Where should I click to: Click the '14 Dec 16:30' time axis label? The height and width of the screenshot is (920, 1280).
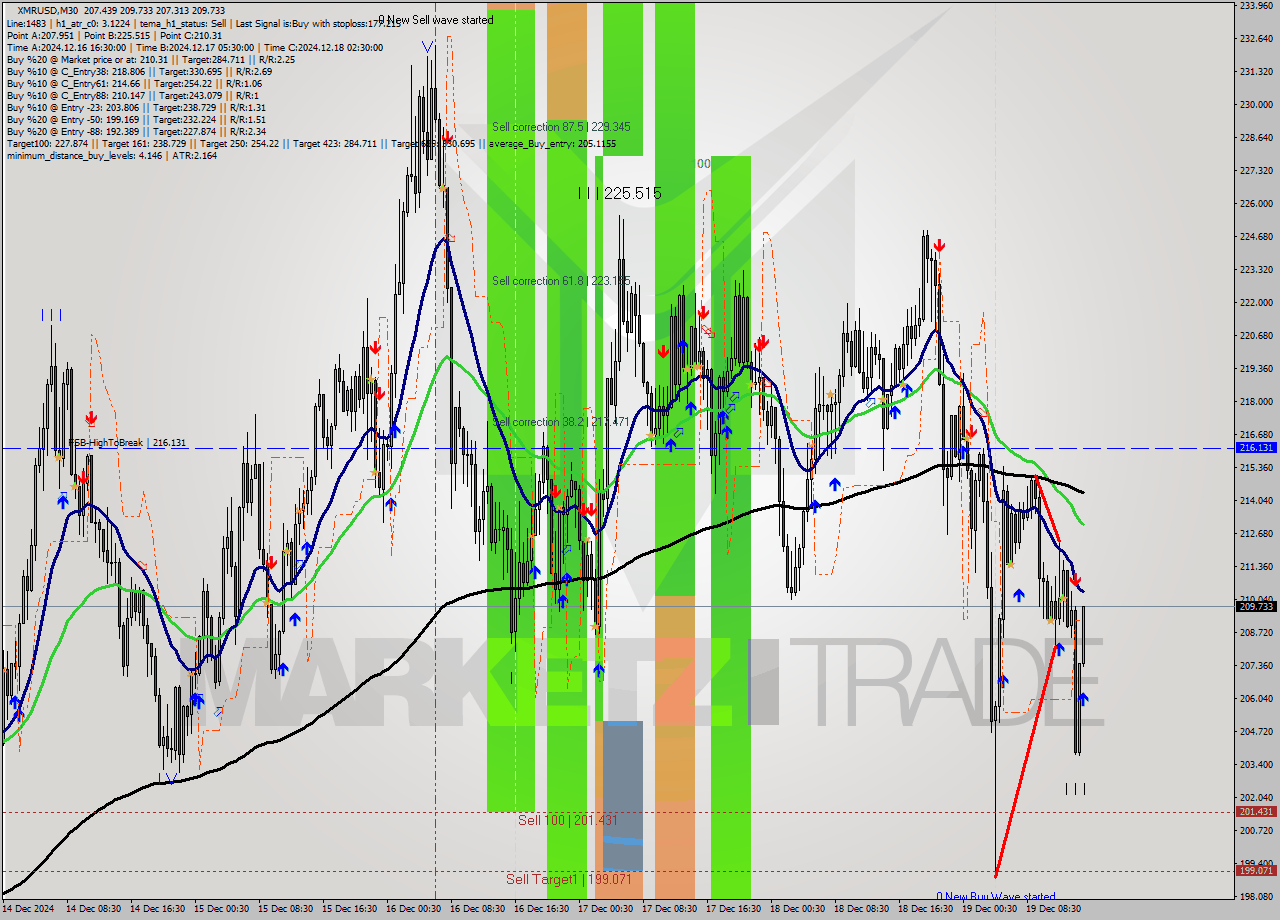(158, 909)
